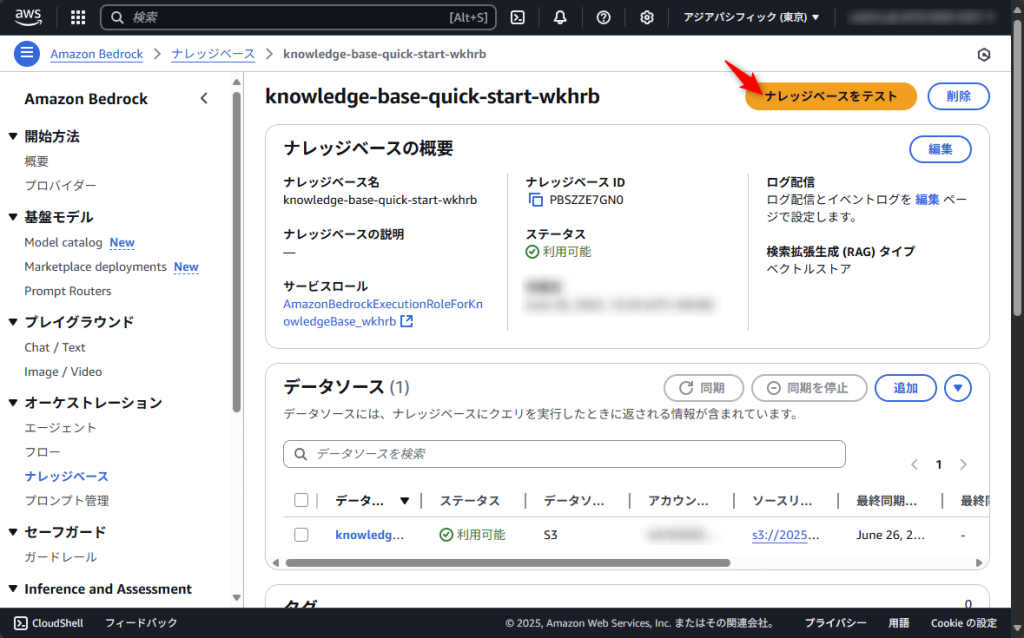The width and height of the screenshot is (1024, 638).
Task: Open Chat / Text playground
Action: (55, 347)
